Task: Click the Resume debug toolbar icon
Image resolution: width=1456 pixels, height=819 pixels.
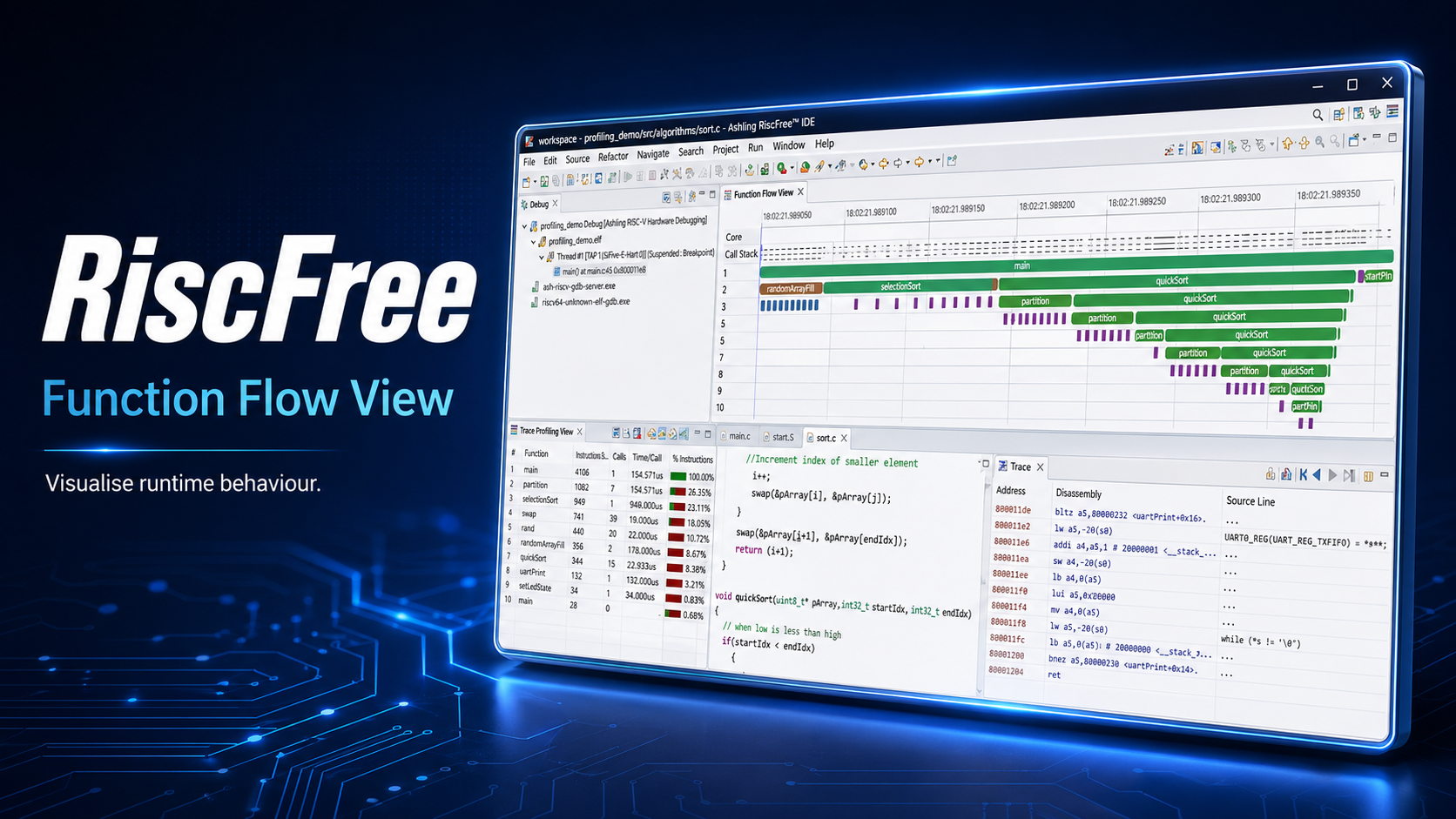Action: 627,177
